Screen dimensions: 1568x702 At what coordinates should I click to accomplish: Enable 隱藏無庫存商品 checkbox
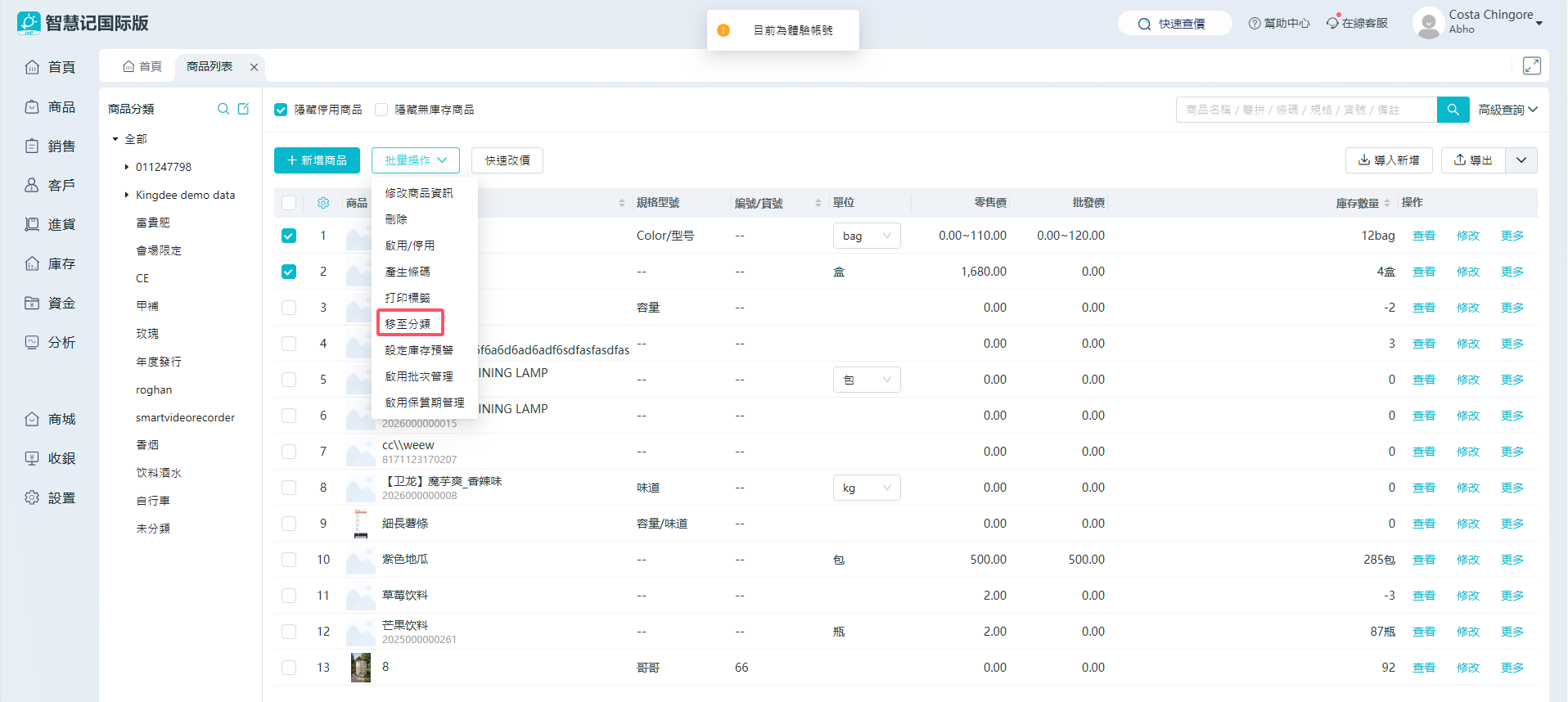point(381,110)
